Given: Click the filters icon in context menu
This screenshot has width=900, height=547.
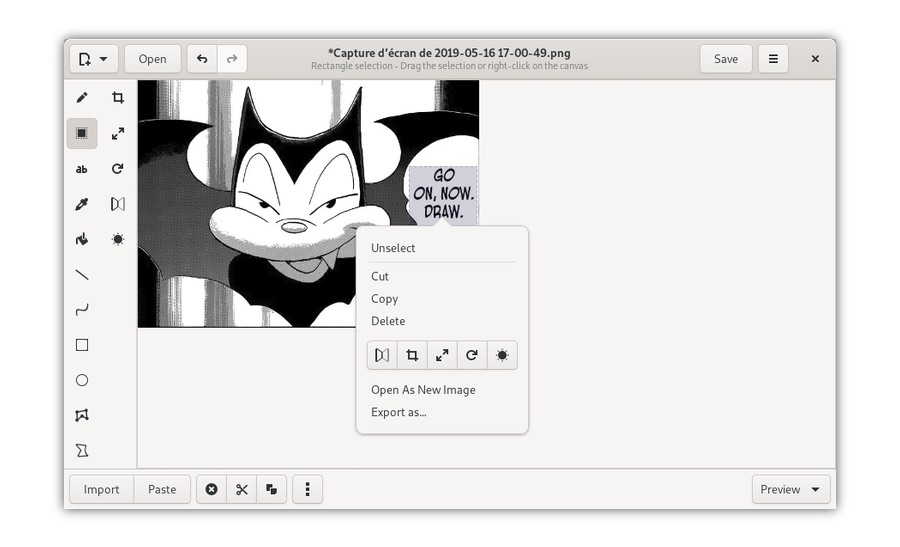Looking at the screenshot, I should point(502,355).
